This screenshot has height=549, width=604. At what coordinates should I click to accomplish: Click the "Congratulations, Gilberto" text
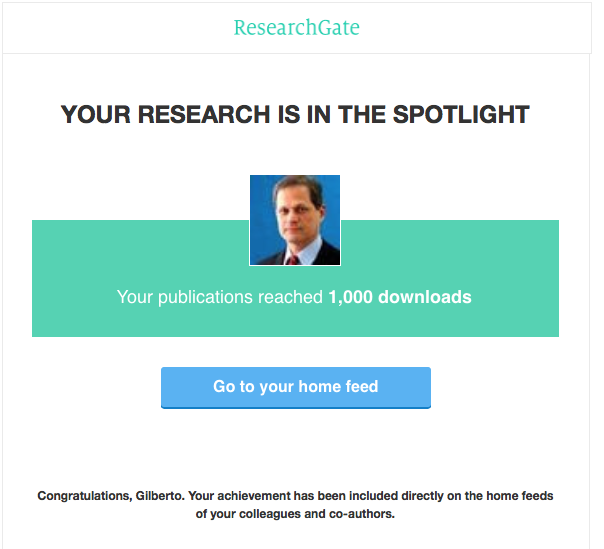tap(111, 496)
